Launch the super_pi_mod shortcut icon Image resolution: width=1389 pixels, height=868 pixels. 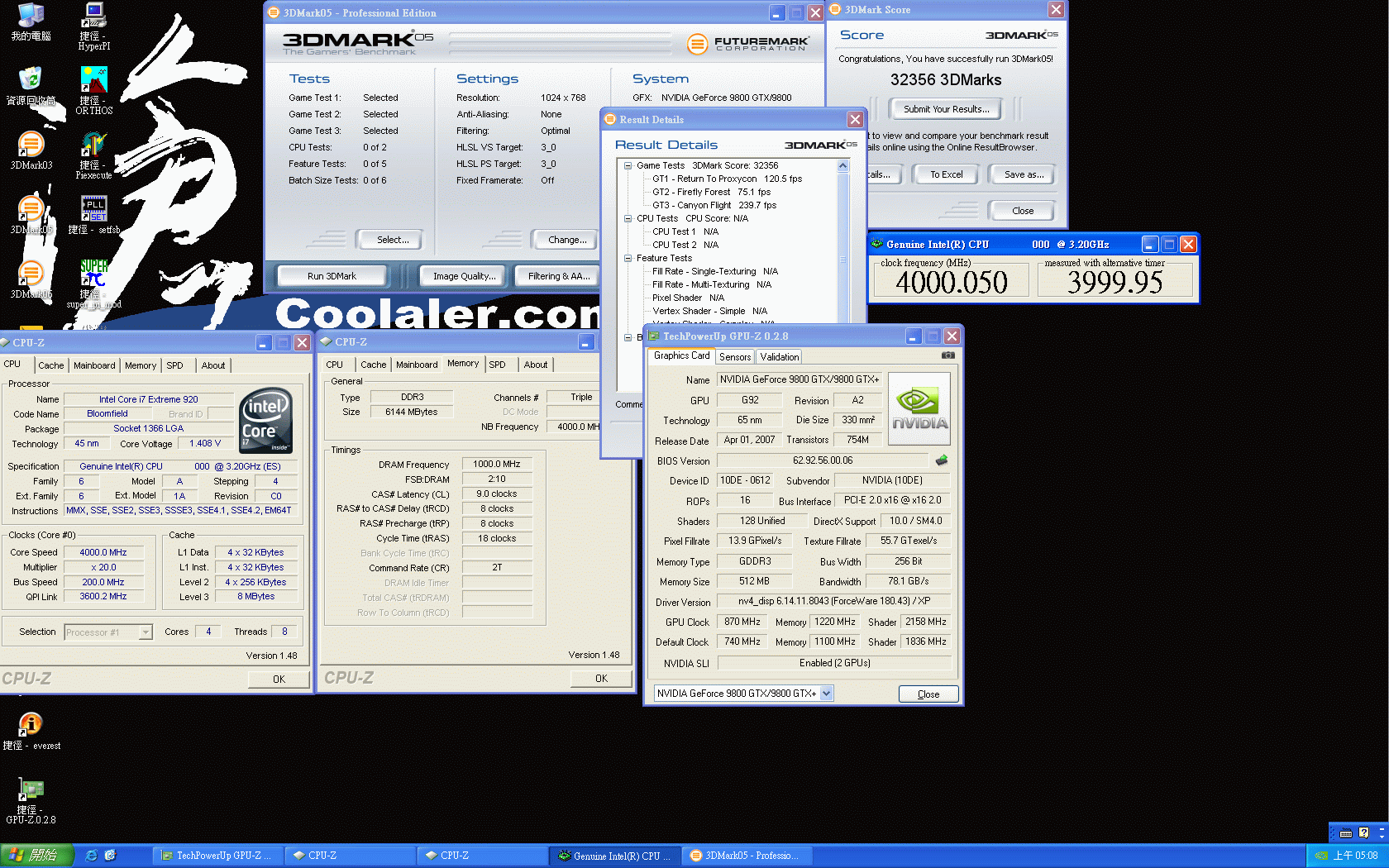pos(93,283)
